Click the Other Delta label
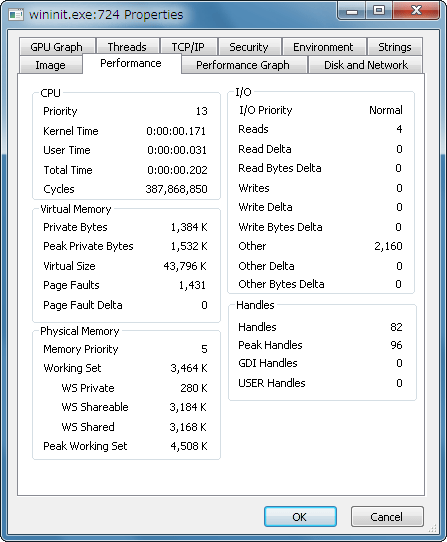Screen dimensions: 447x542 tap(267, 266)
